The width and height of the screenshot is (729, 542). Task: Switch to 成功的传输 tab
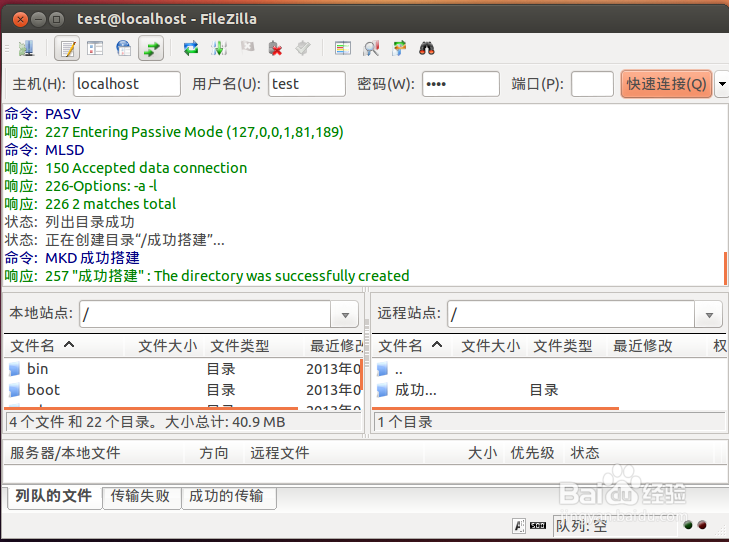tap(228, 496)
